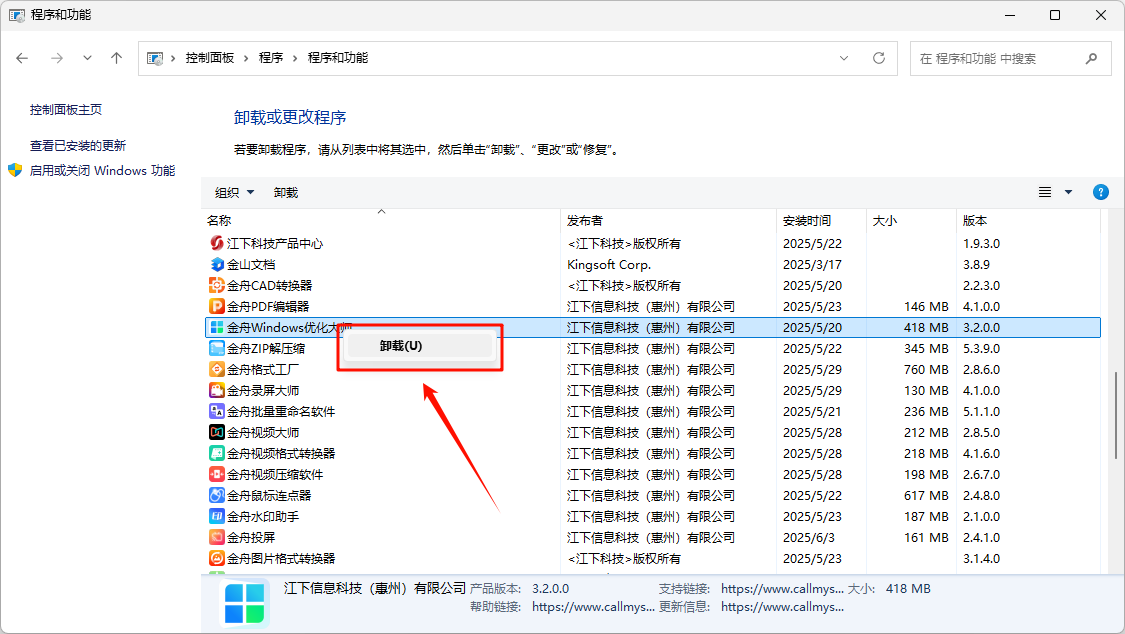The width and height of the screenshot is (1125, 634).
Task: Expand the chevron after 程序 breadcrumb
Action: click(295, 58)
